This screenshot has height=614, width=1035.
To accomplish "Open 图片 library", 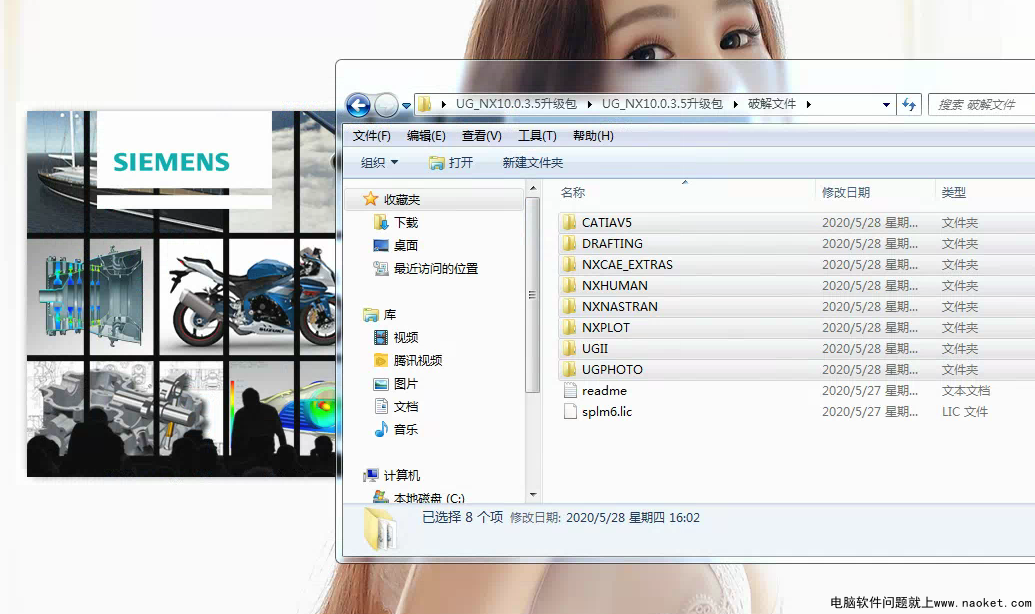I will click(x=396, y=384).
